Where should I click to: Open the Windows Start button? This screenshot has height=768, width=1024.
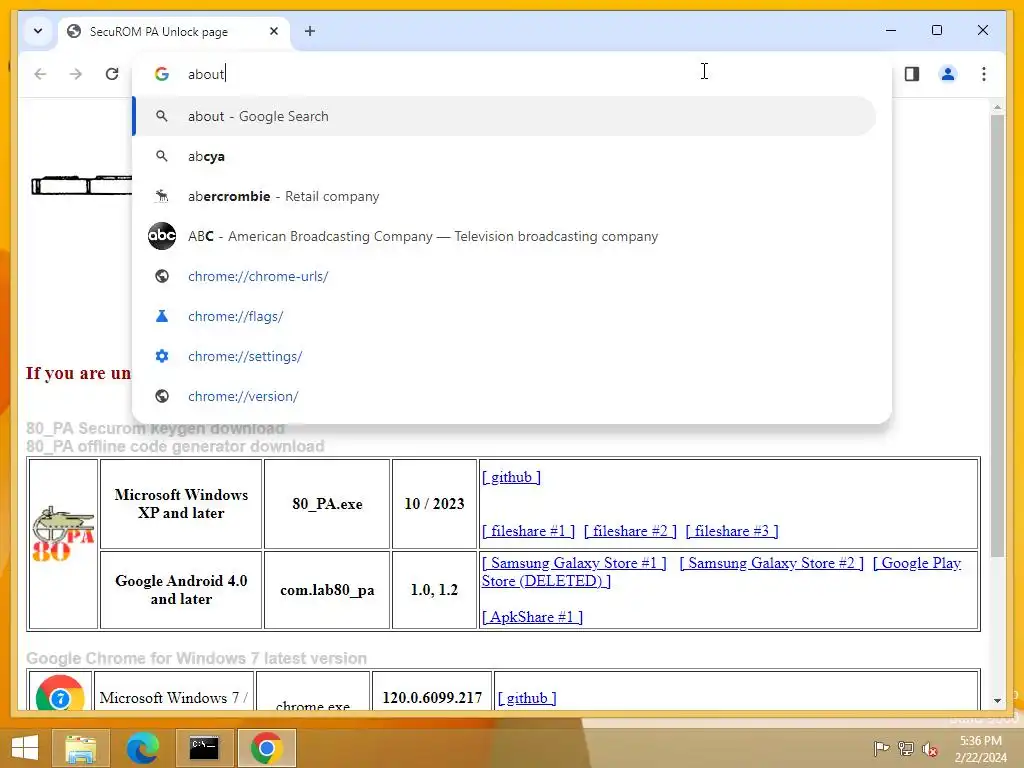[25, 748]
